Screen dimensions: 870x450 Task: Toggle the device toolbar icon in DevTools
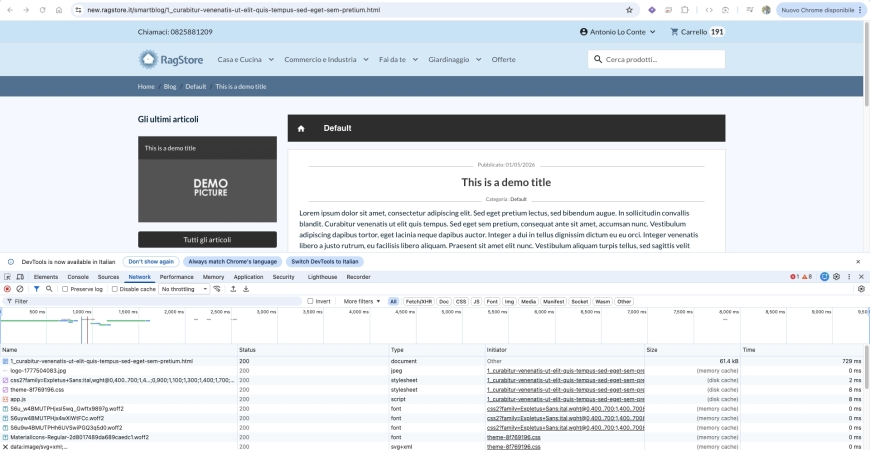click(x=20, y=277)
